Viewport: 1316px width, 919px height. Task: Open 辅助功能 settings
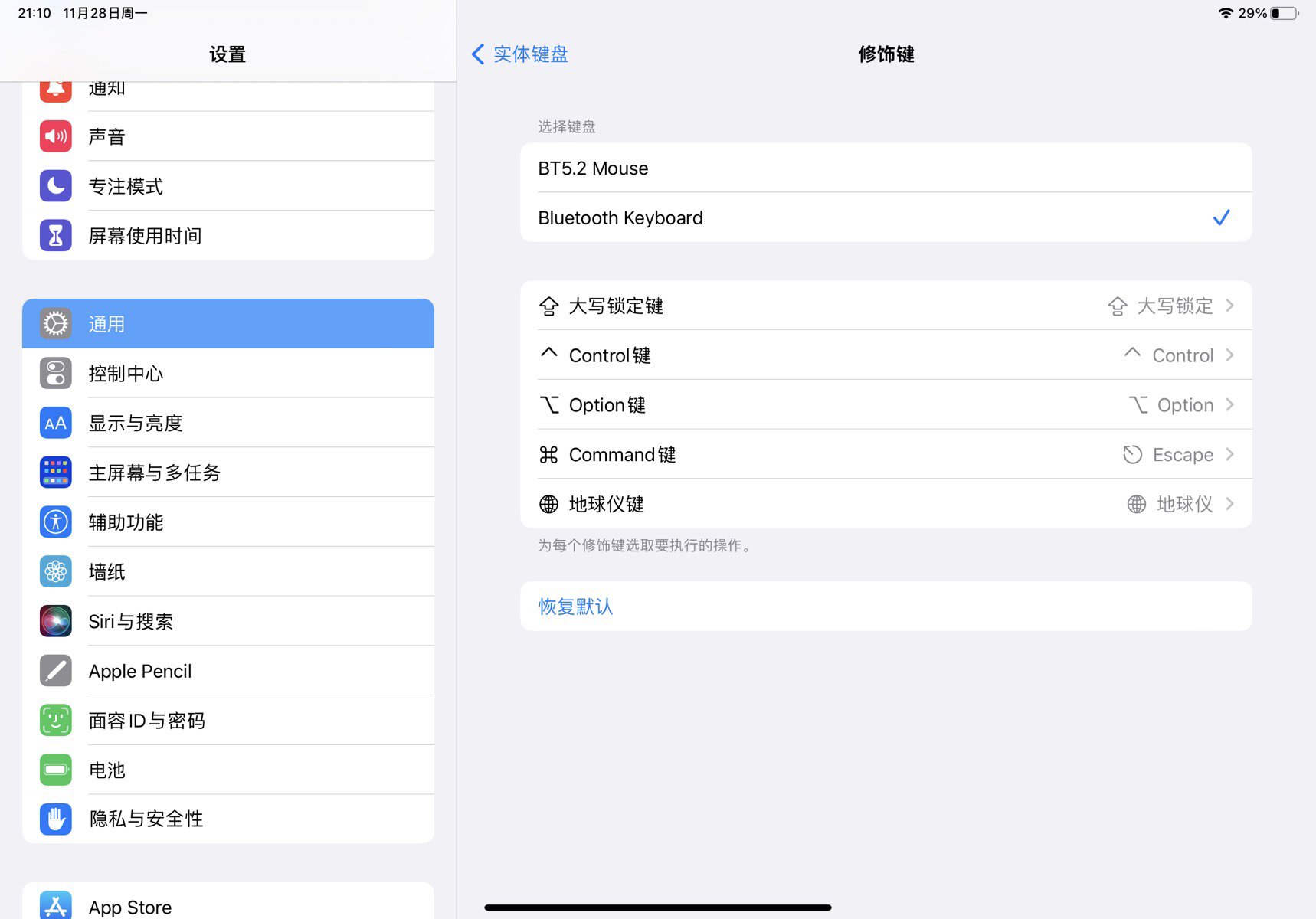tap(228, 522)
